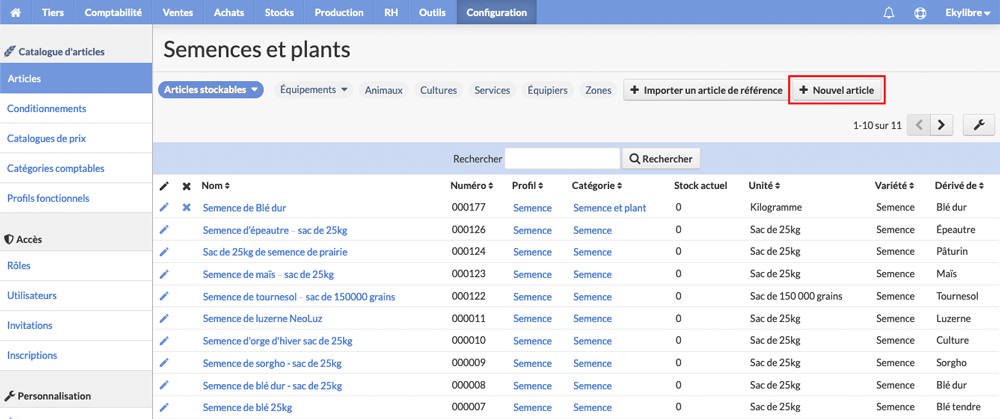Open Achats menu
The image size is (1000, 419).
pos(230,12)
